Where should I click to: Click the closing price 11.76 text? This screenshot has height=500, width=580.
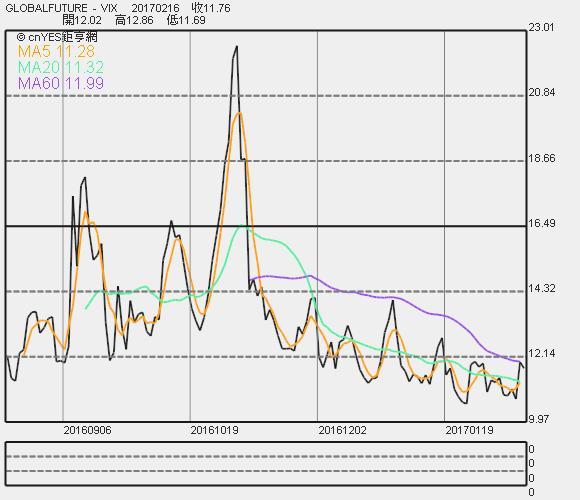[x=211, y=8]
